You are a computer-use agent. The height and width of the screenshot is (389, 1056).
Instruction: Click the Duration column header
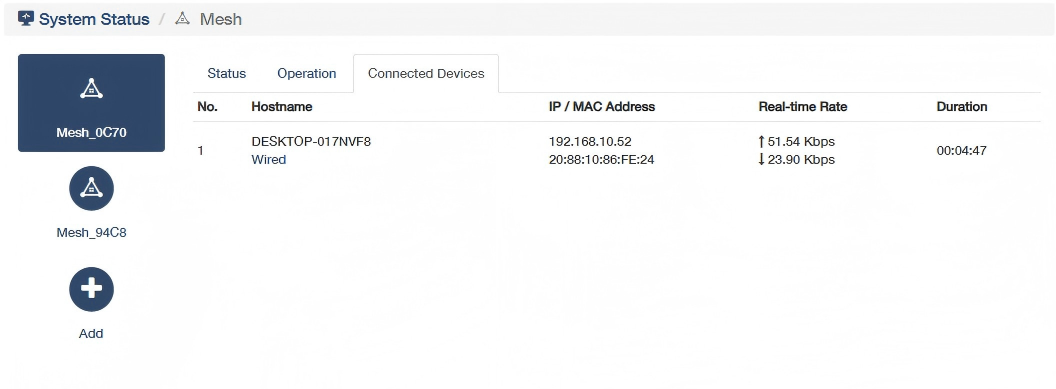click(962, 106)
